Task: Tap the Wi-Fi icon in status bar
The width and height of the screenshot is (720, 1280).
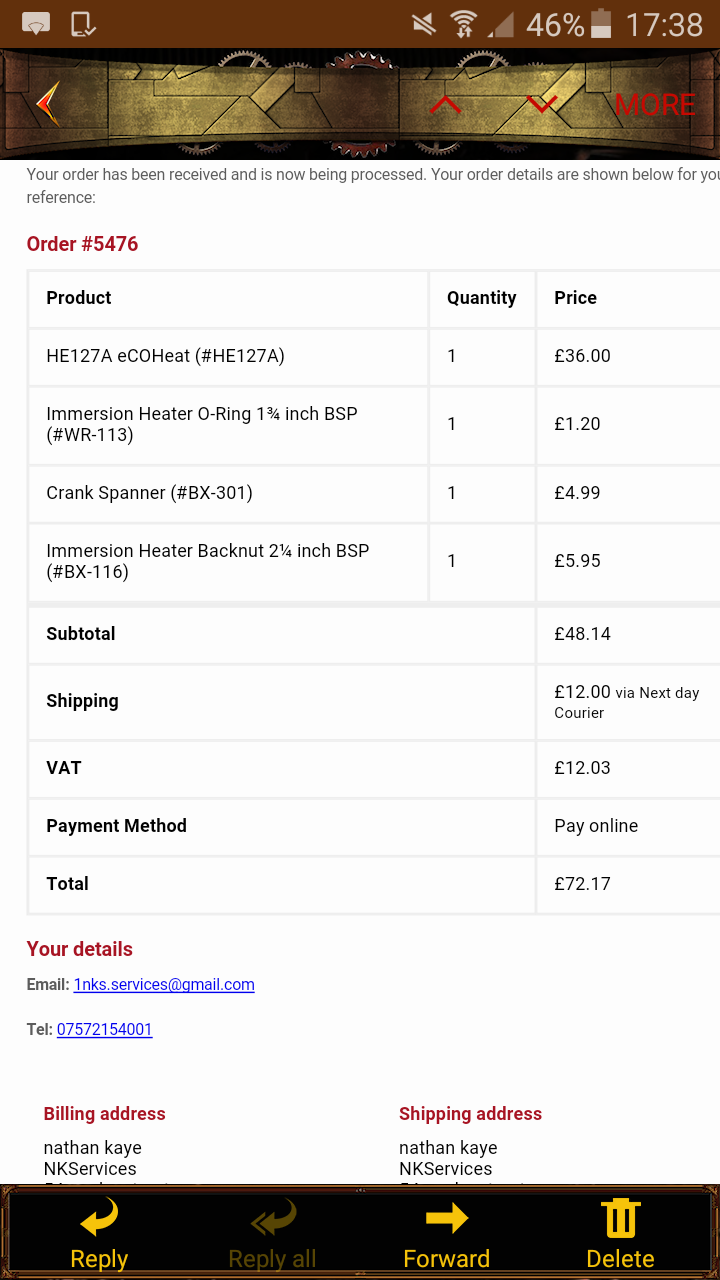Action: click(463, 24)
